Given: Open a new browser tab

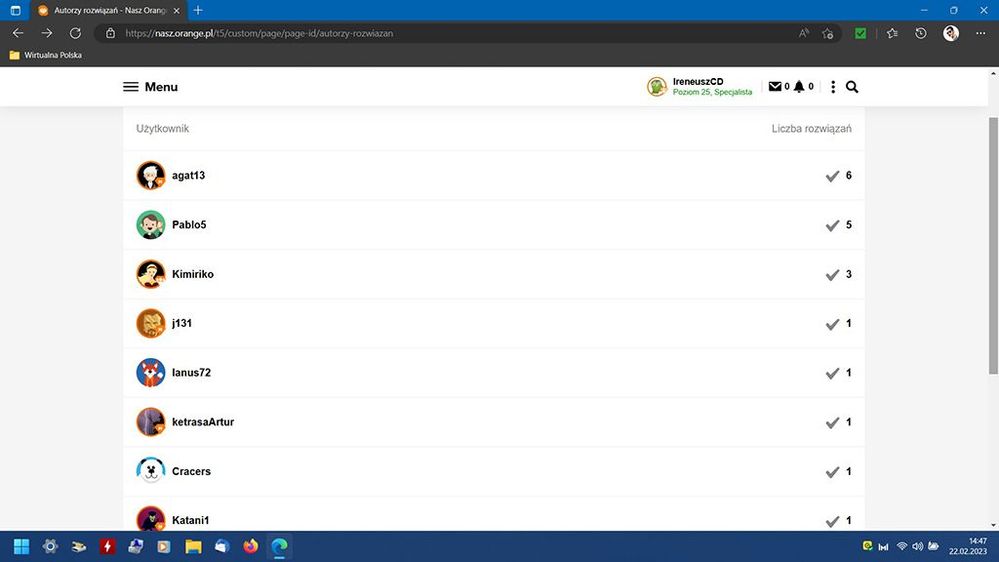Looking at the screenshot, I should tap(198, 10).
